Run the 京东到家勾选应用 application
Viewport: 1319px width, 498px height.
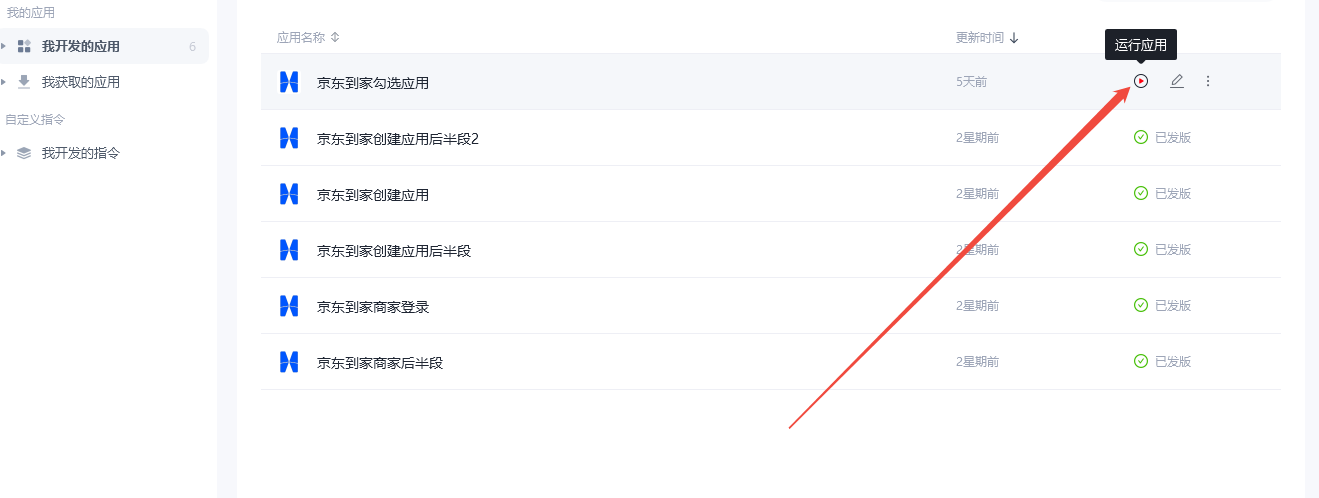point(1141,81)
